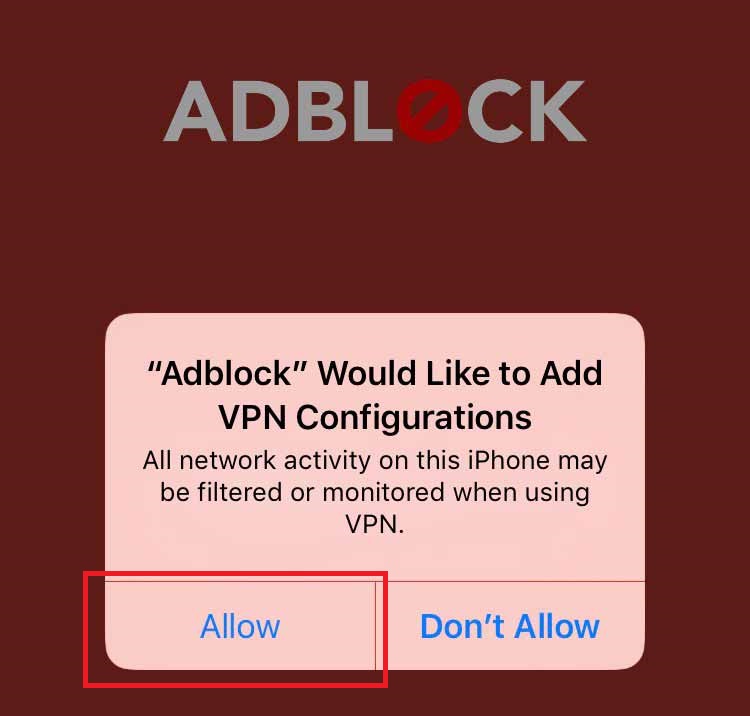Tap the word Configurations in the heading
The image size is (750, 716).
point(414,418)
